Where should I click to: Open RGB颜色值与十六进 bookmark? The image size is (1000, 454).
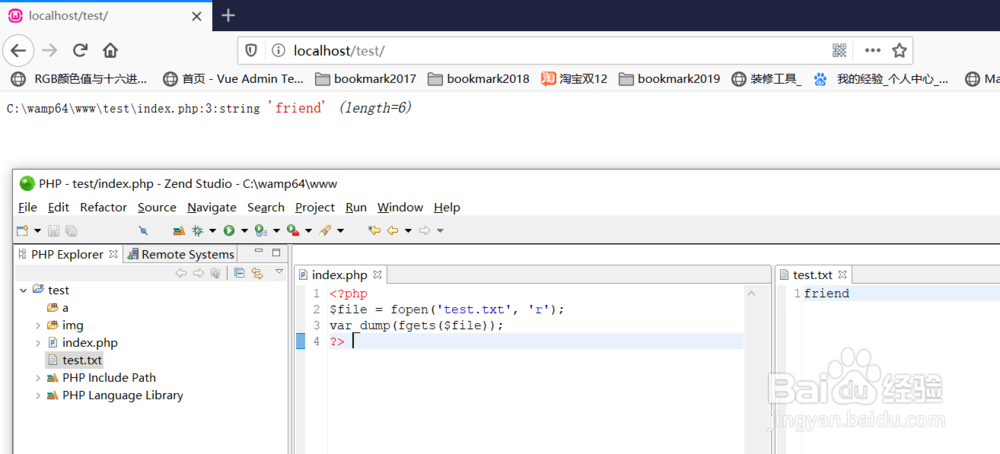(x=80, y=79)
